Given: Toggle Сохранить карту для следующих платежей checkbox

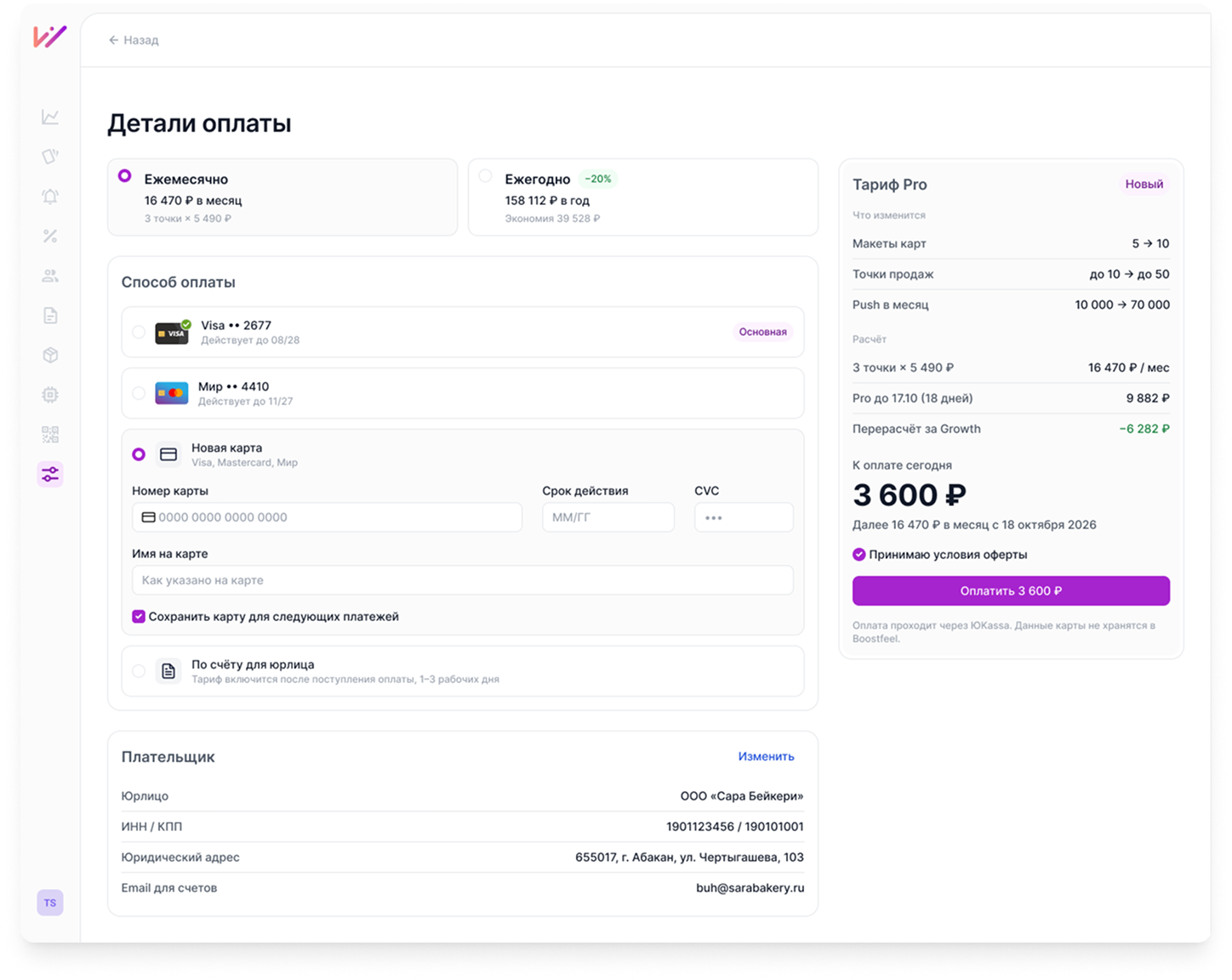Looking at the screenshot, I should (139, 617).
